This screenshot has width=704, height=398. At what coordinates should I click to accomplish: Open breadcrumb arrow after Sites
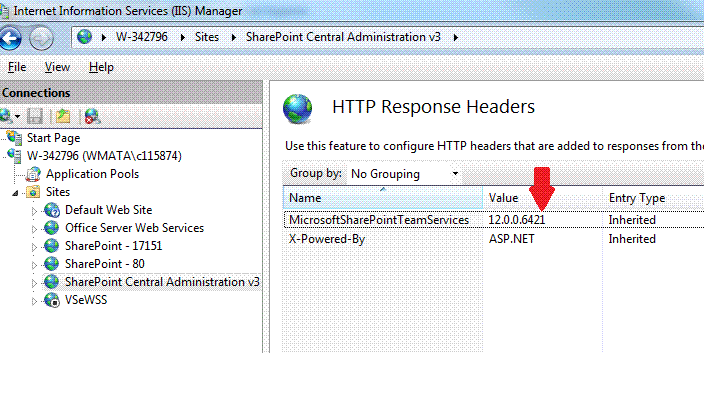click(233, 37)
